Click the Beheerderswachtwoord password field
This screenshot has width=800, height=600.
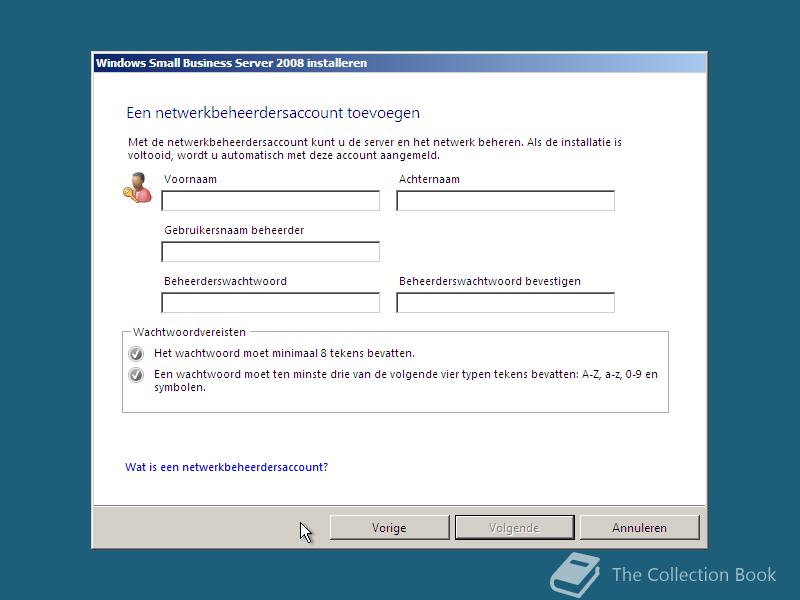tap(270, 303)
